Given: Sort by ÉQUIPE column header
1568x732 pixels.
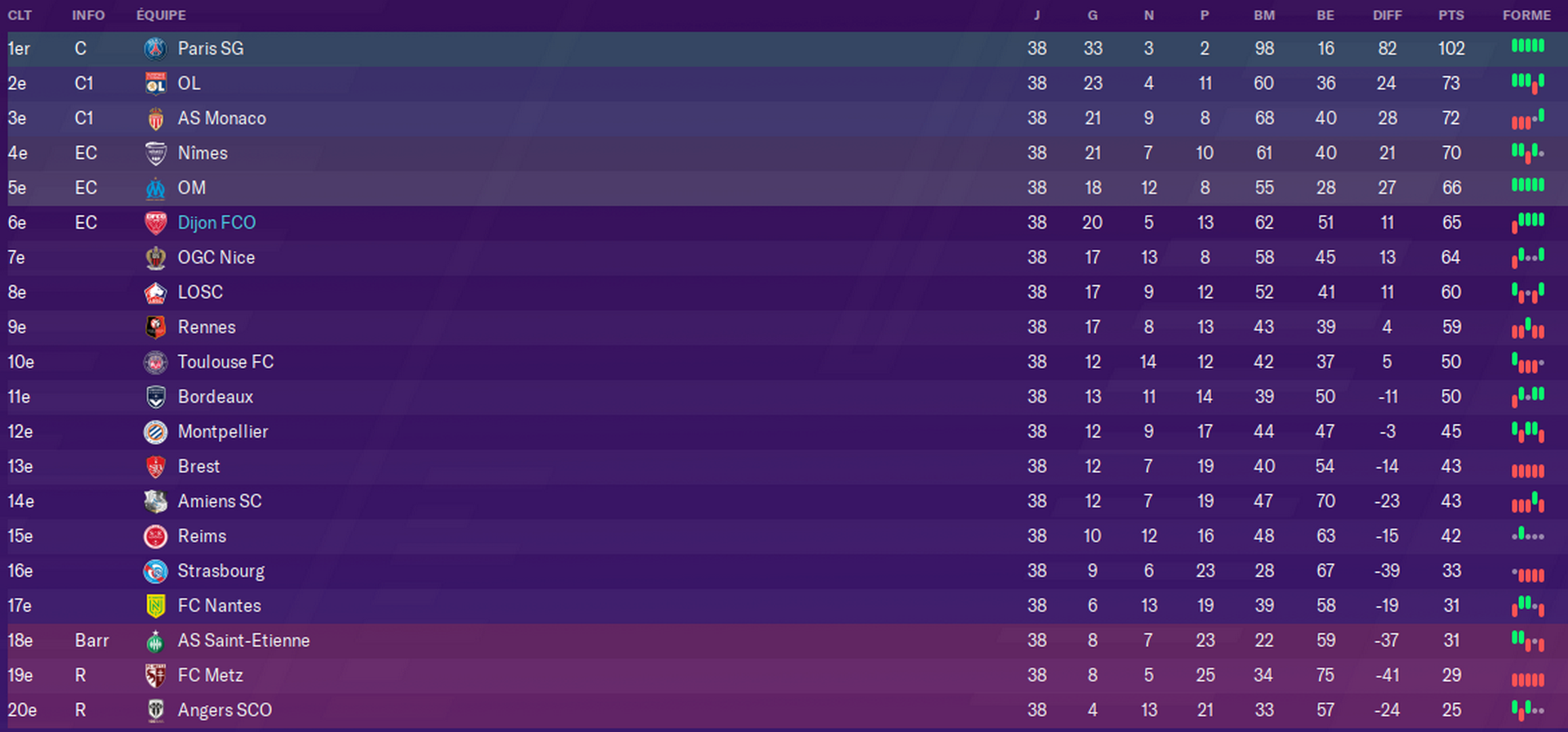Looking at the screenshot, I should (x=161, y=16).
